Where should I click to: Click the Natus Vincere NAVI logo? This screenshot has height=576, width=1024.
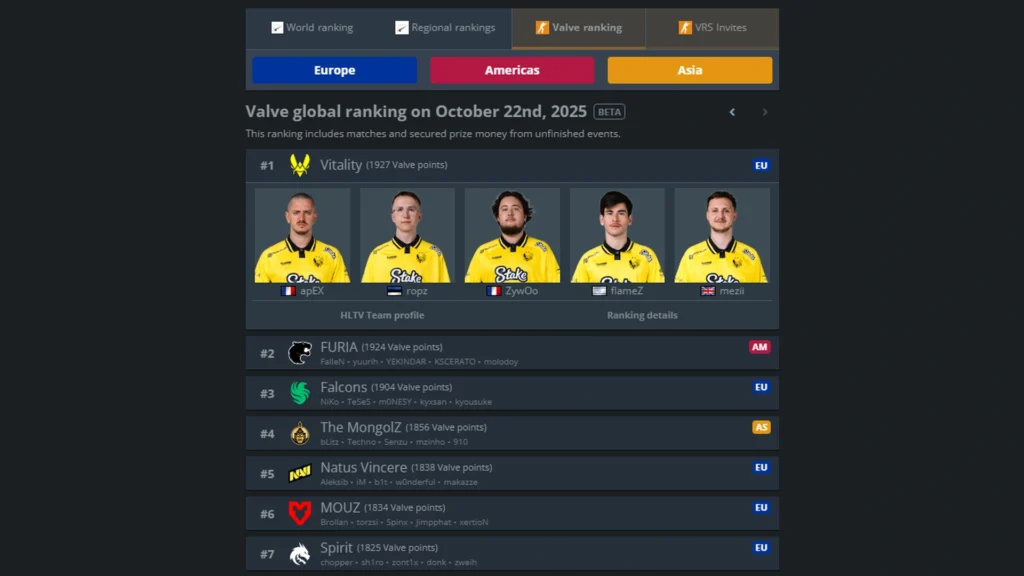click(300, 473)
